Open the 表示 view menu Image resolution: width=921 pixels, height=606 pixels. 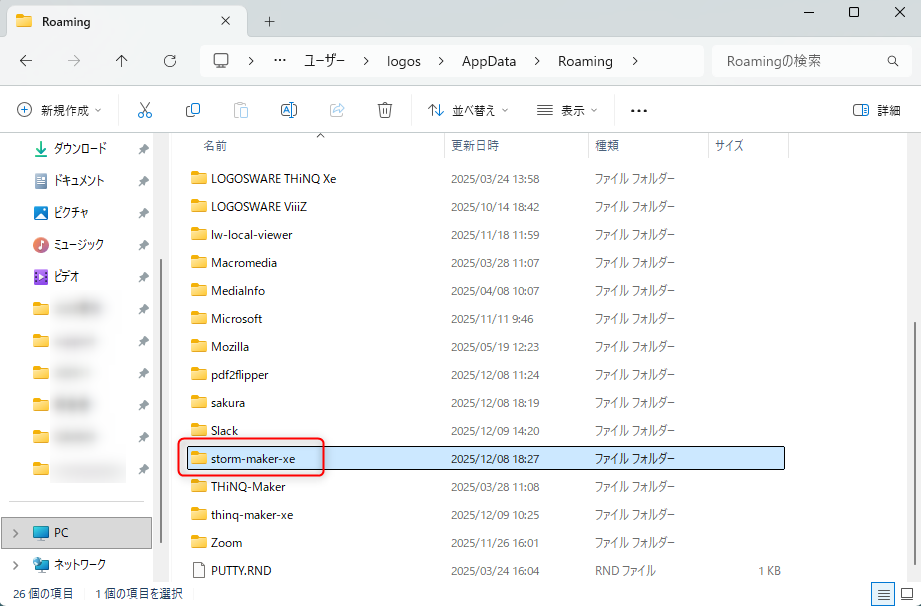(567, 110)
